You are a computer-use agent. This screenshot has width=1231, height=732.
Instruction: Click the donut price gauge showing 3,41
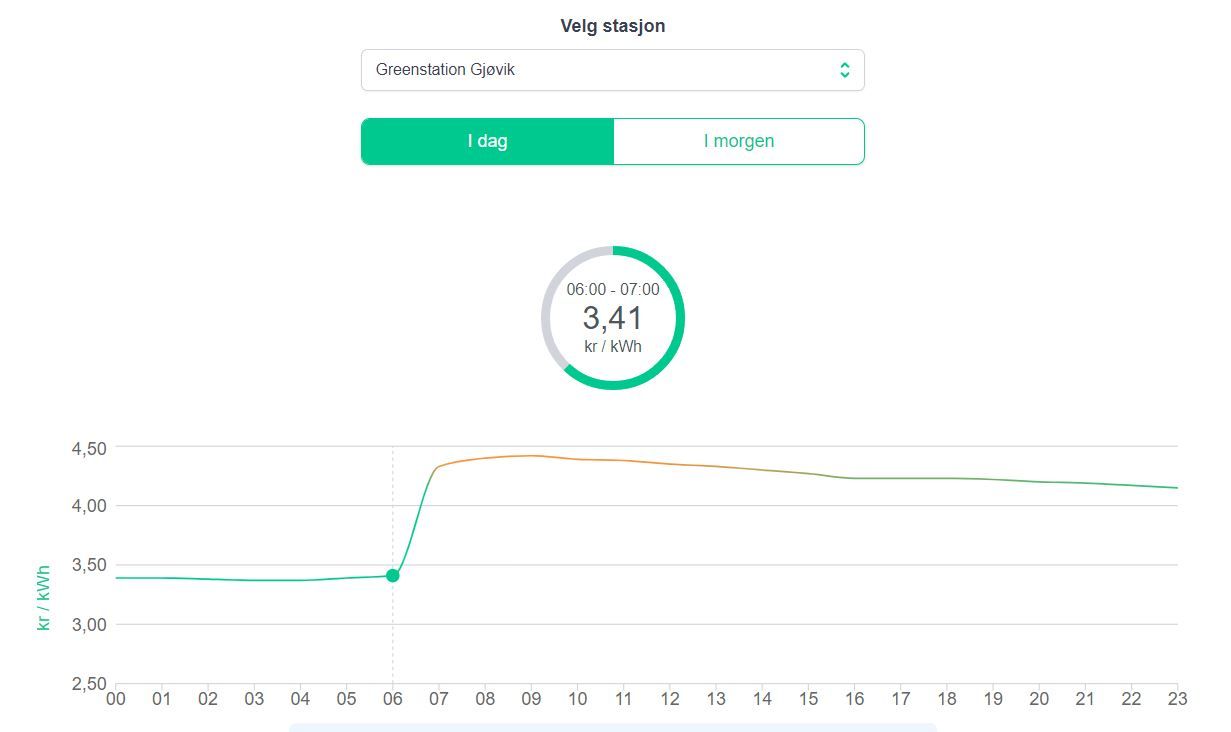[613, 317]
